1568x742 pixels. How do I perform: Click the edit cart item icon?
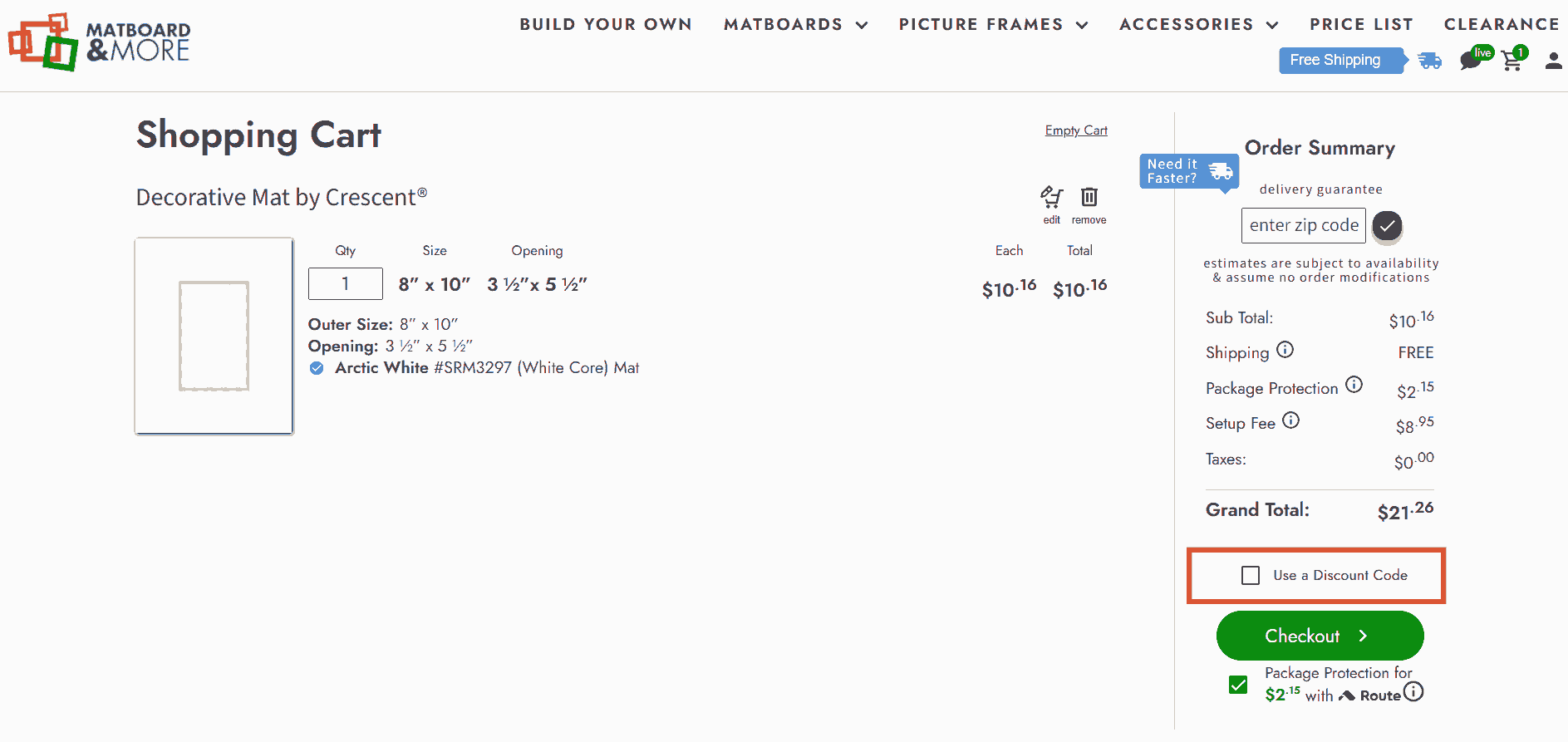point(1051,198)
